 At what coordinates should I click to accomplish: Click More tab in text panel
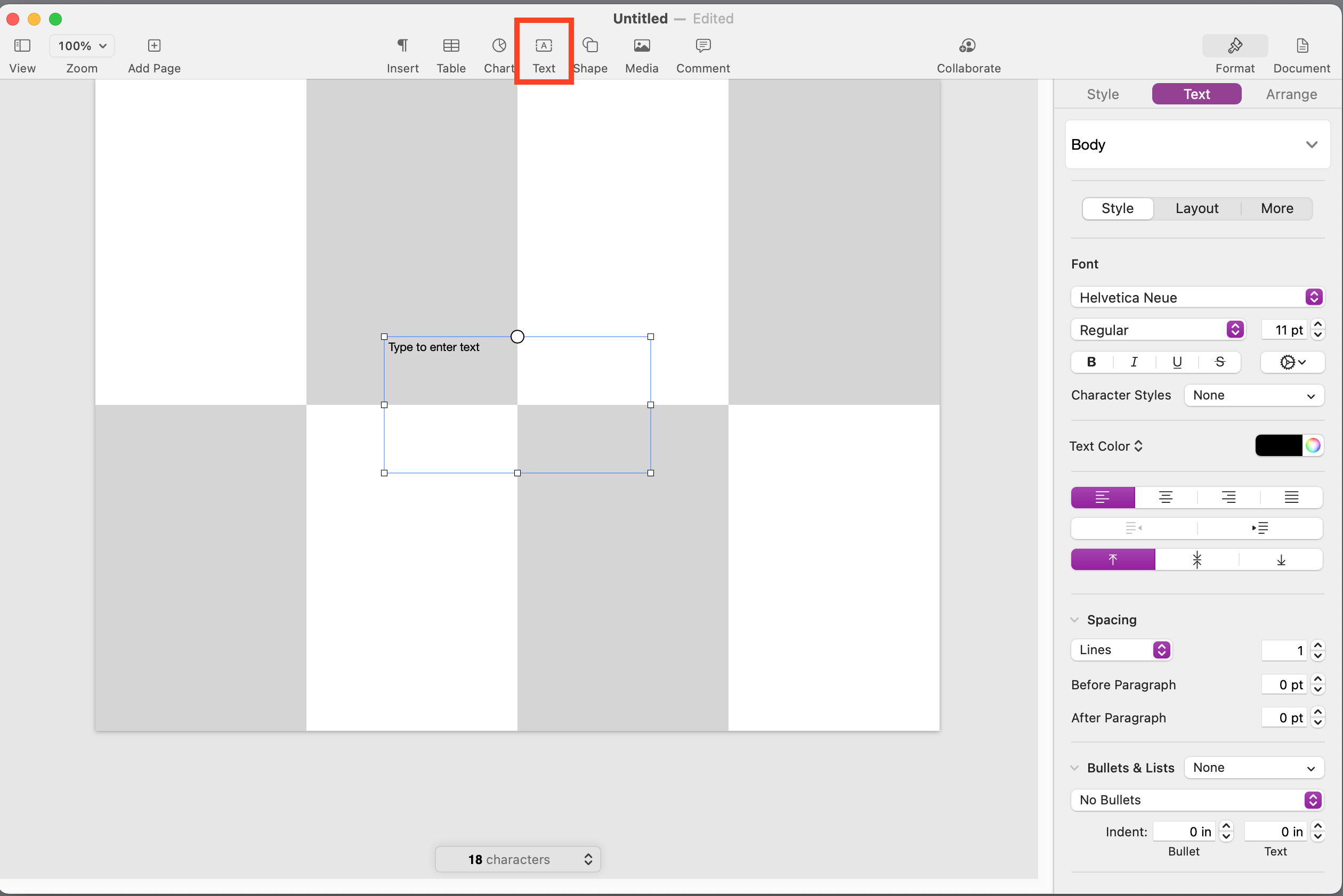point(1277,208)
